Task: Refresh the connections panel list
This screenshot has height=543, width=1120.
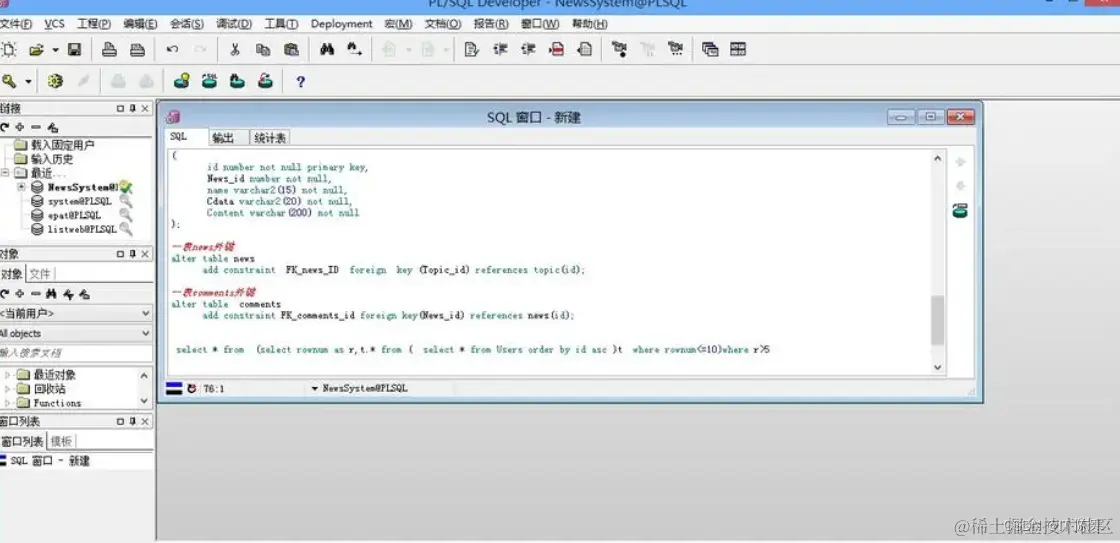Action: pyautogui.click(x=5, y=127)
